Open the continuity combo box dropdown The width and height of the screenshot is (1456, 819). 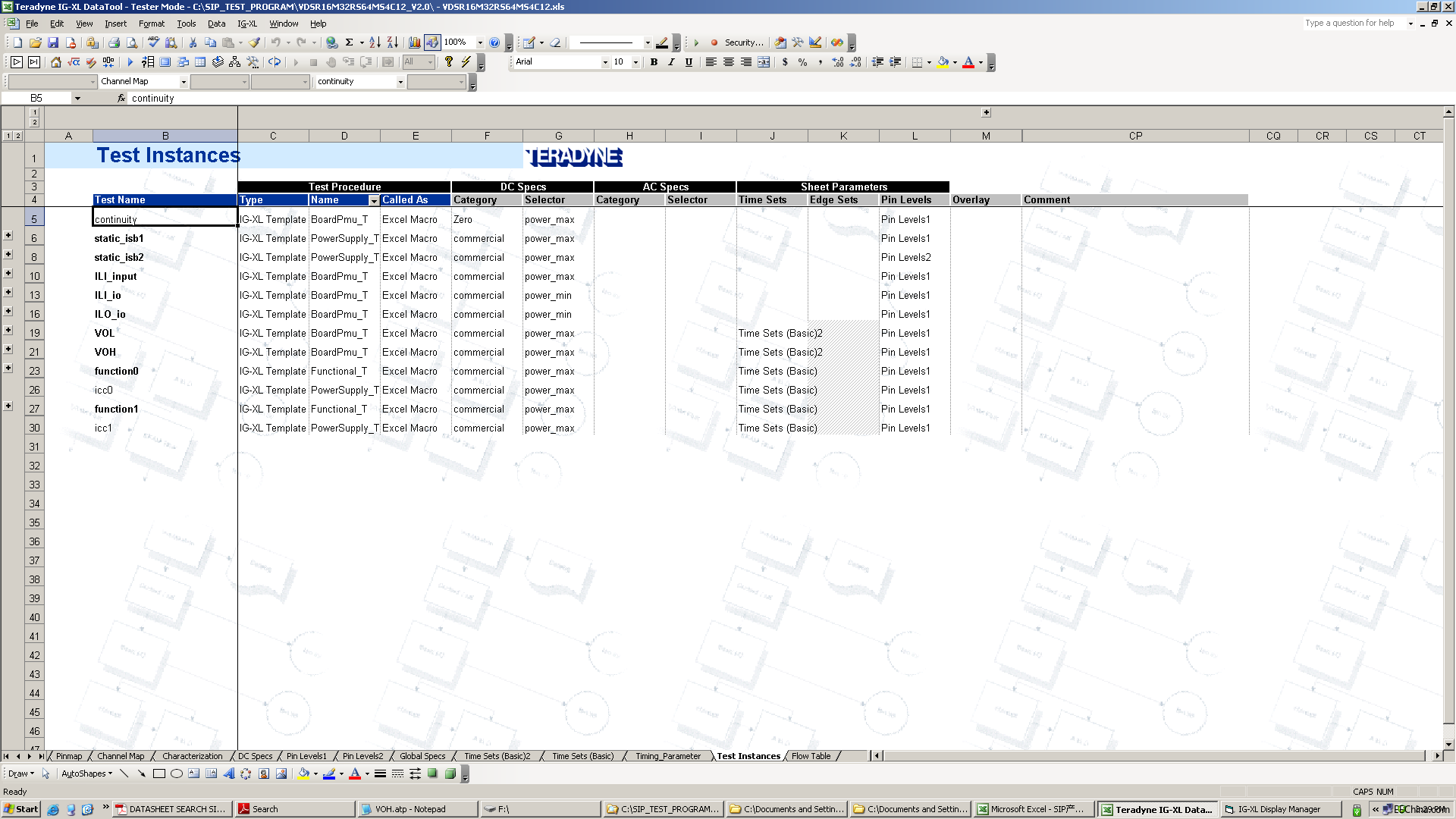coord(400,82)
